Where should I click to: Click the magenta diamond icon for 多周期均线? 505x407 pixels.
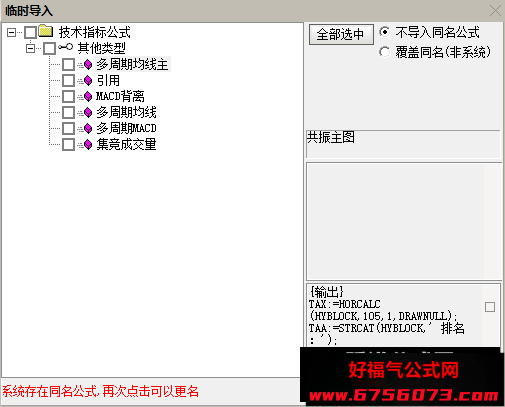coord(88,112)
